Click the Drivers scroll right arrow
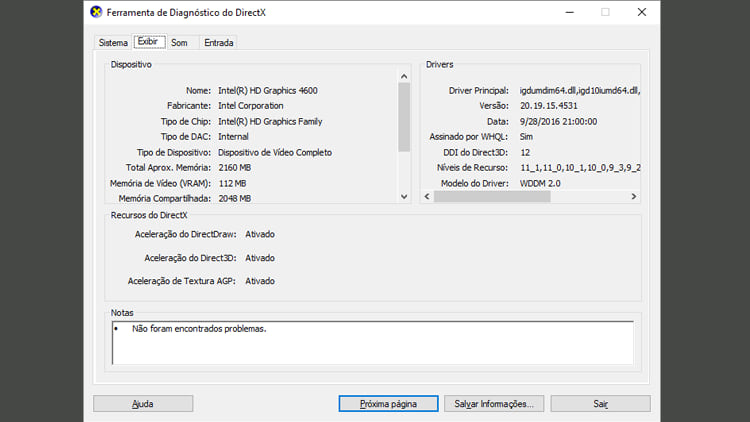 tap(634, 196)
